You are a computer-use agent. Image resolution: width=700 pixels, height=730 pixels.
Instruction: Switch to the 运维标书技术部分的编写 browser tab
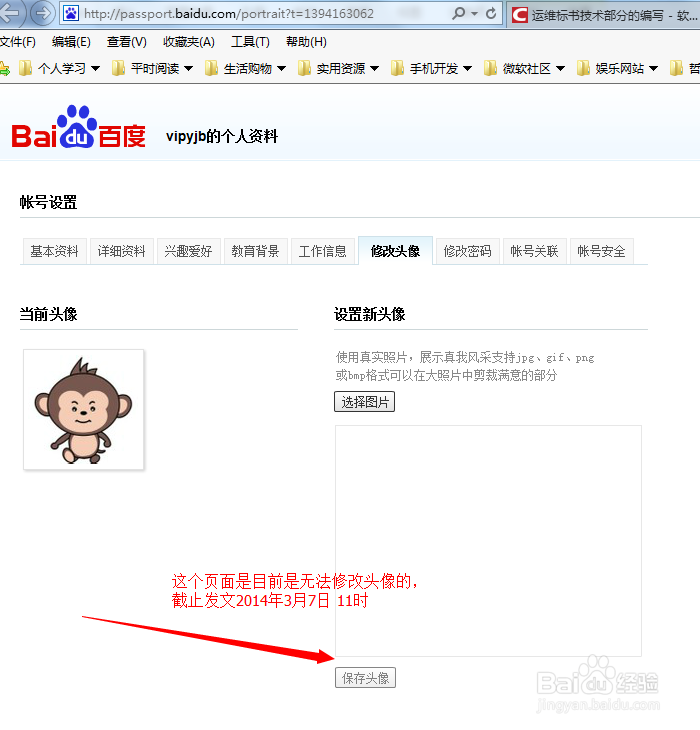click(x=604, y=15)
